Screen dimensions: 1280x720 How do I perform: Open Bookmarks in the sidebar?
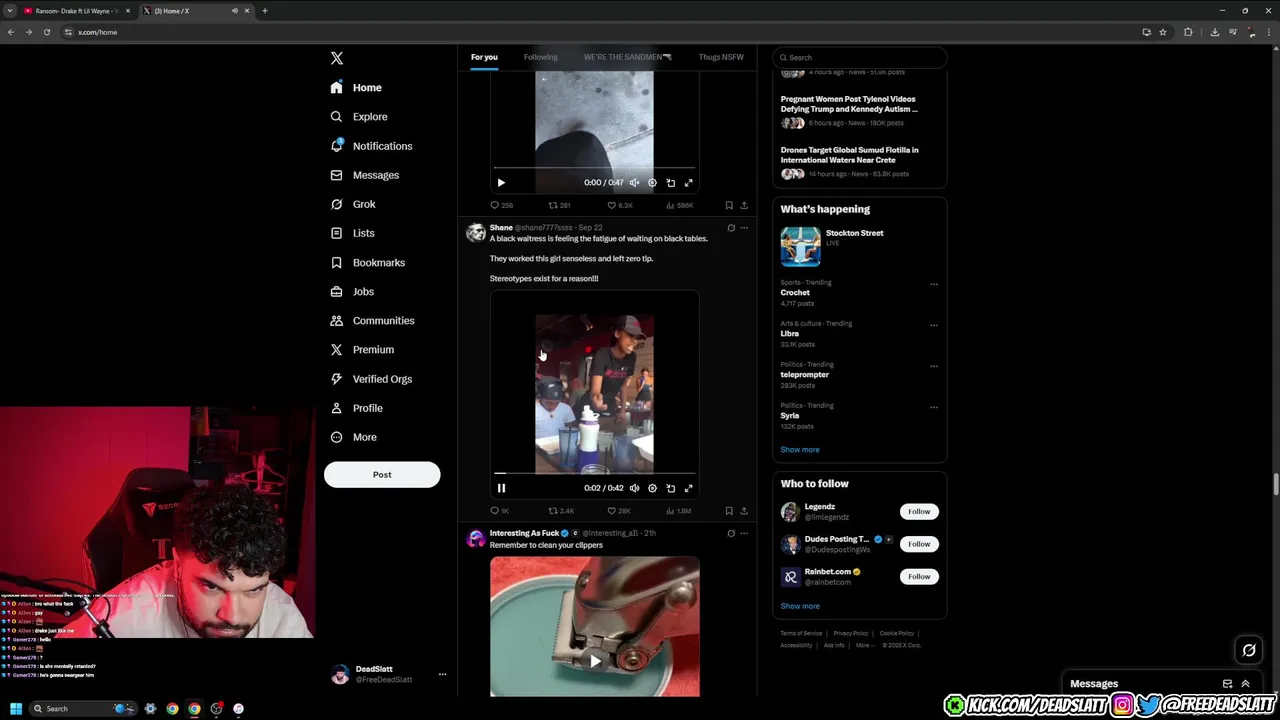pyautogui.click(x=367, y=262)
